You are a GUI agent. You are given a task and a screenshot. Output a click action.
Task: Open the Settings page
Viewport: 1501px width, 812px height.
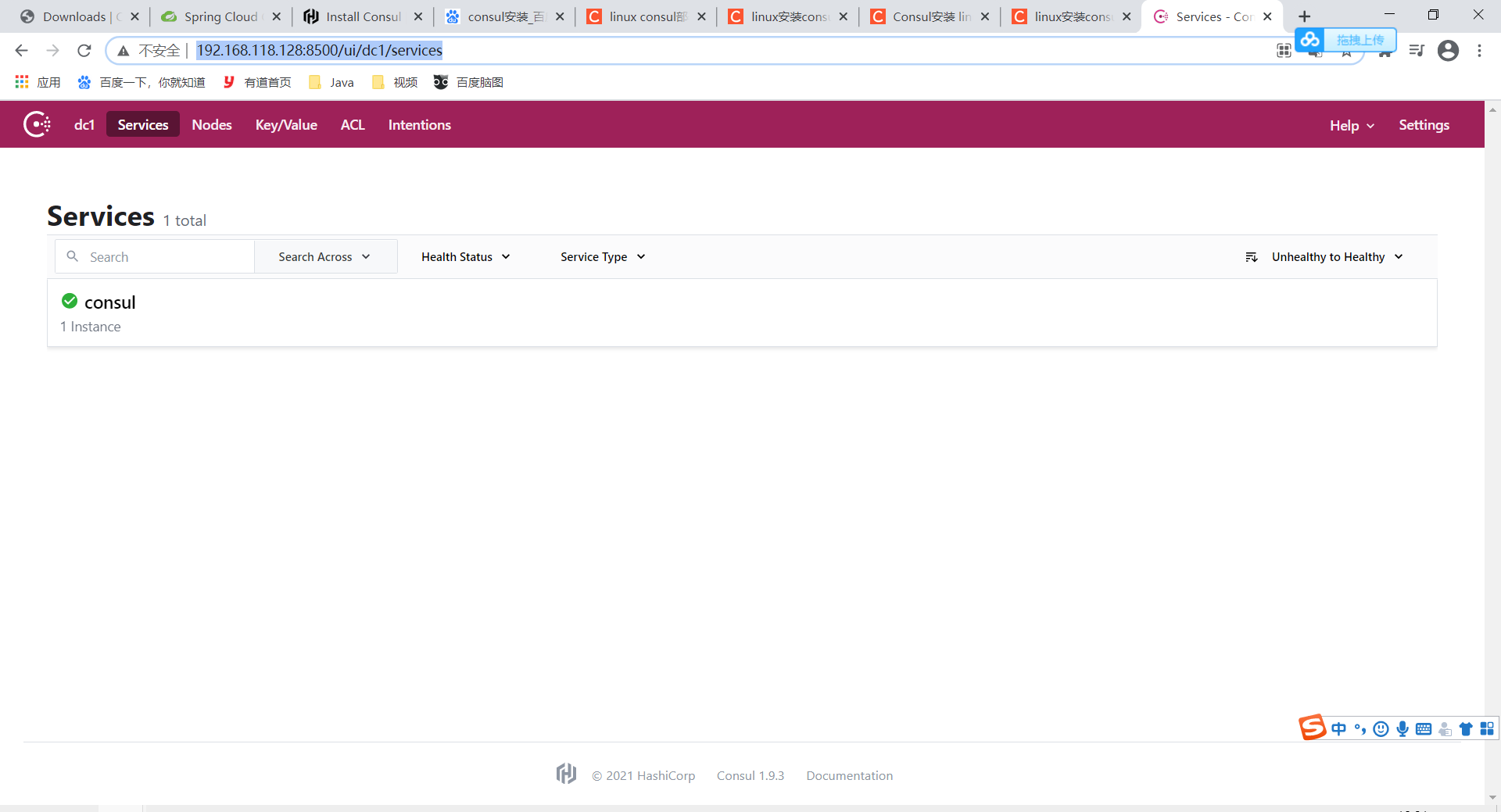point(1424,125)
